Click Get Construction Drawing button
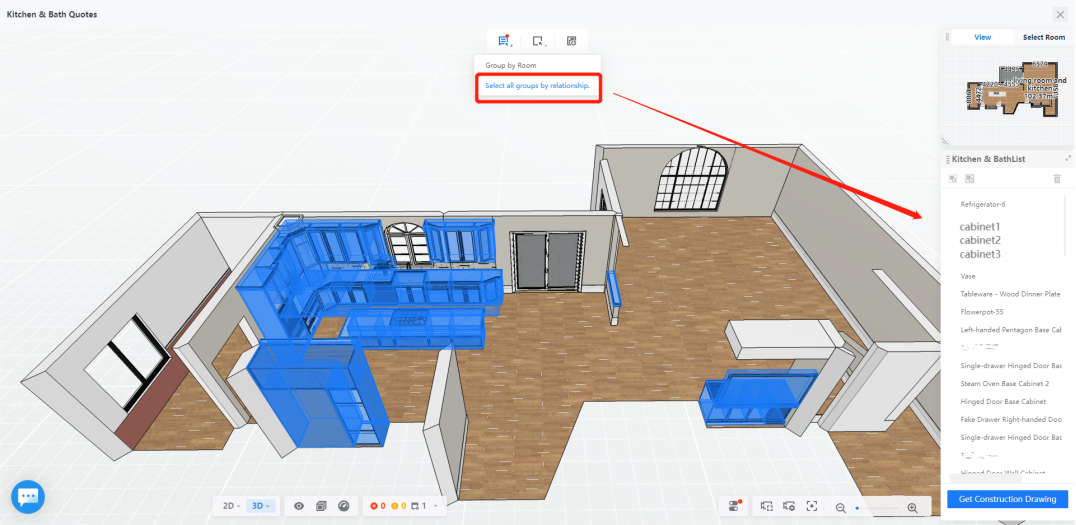The height and width of the screenshot is (525, 1076). (1007, 499)
